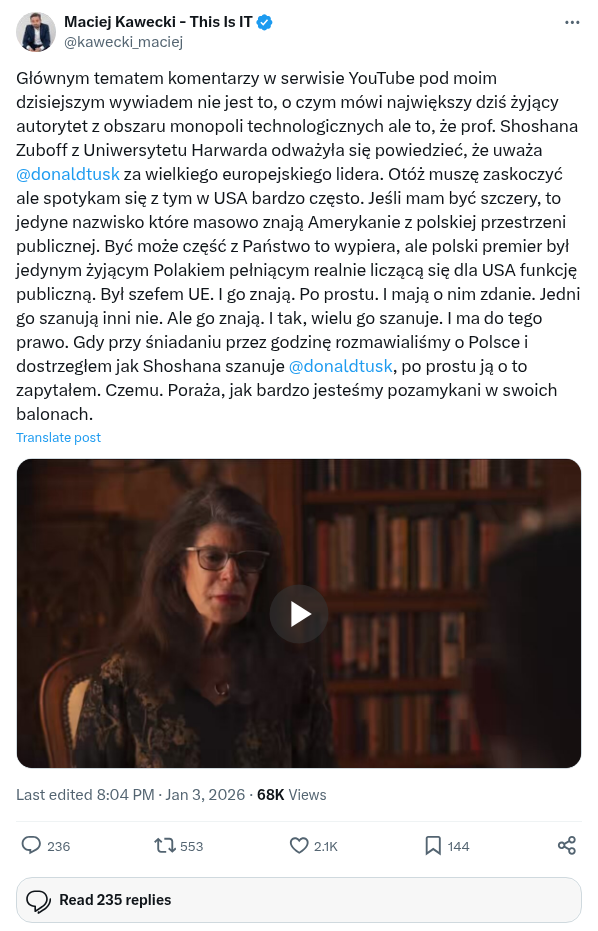
Task: Click the 68K Views count
Action: pos(292,795)
